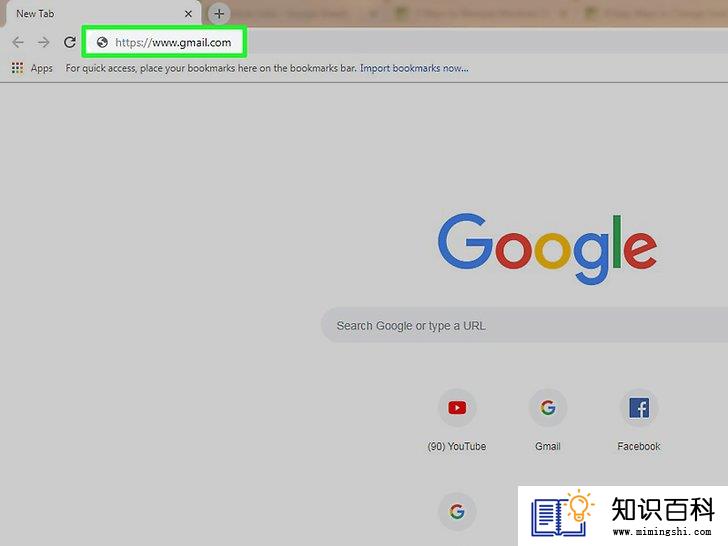Select the New Tab tab

tap(103, 13)
